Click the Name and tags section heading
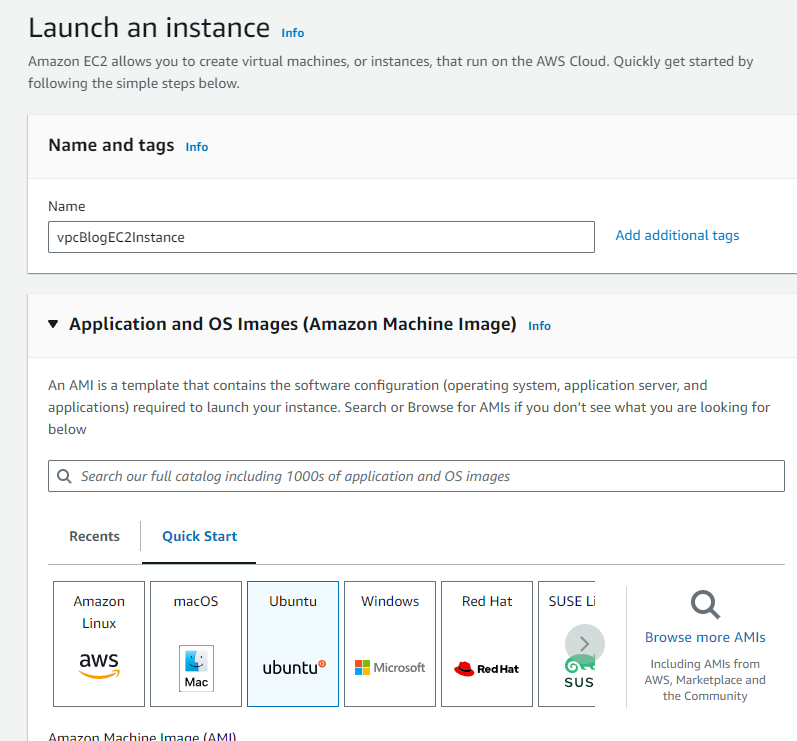 pos(111,145)
